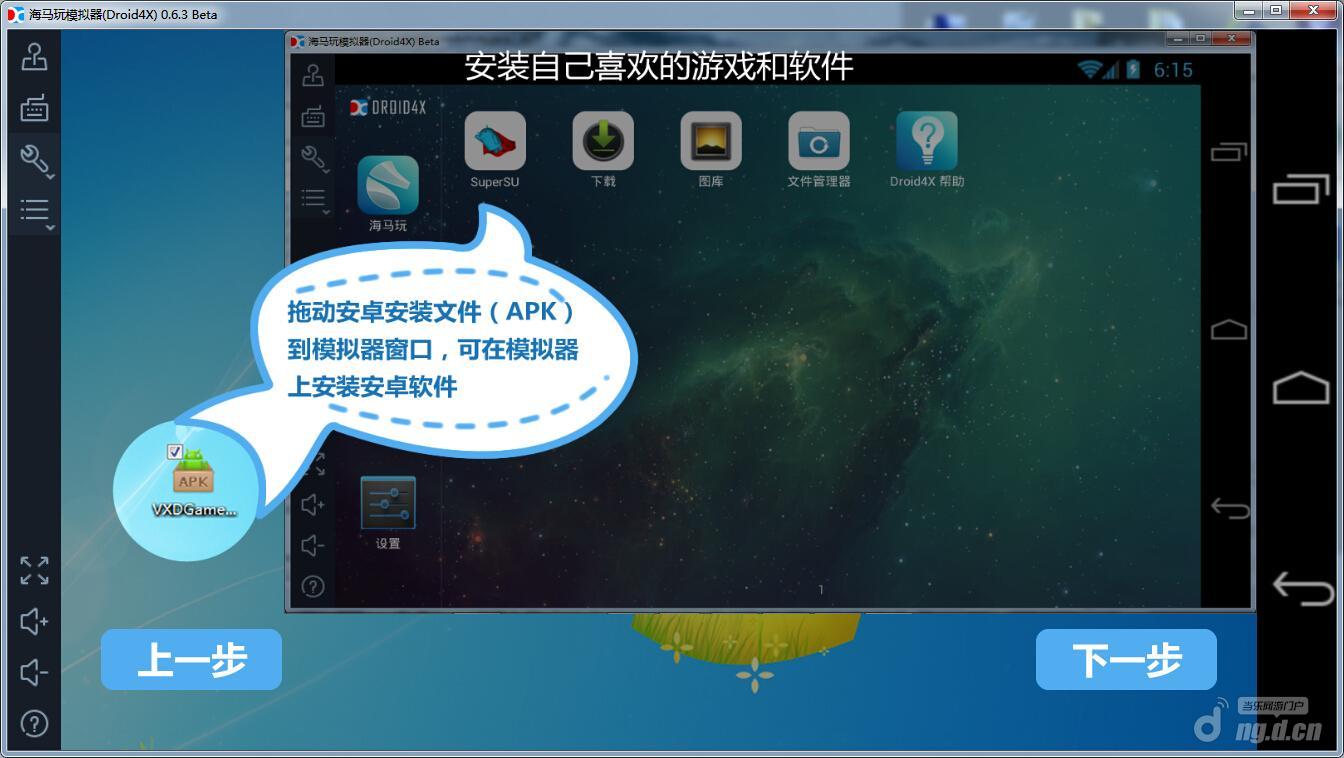Toggle the checkbox on the VXDGame APK file

coord(175,451)
